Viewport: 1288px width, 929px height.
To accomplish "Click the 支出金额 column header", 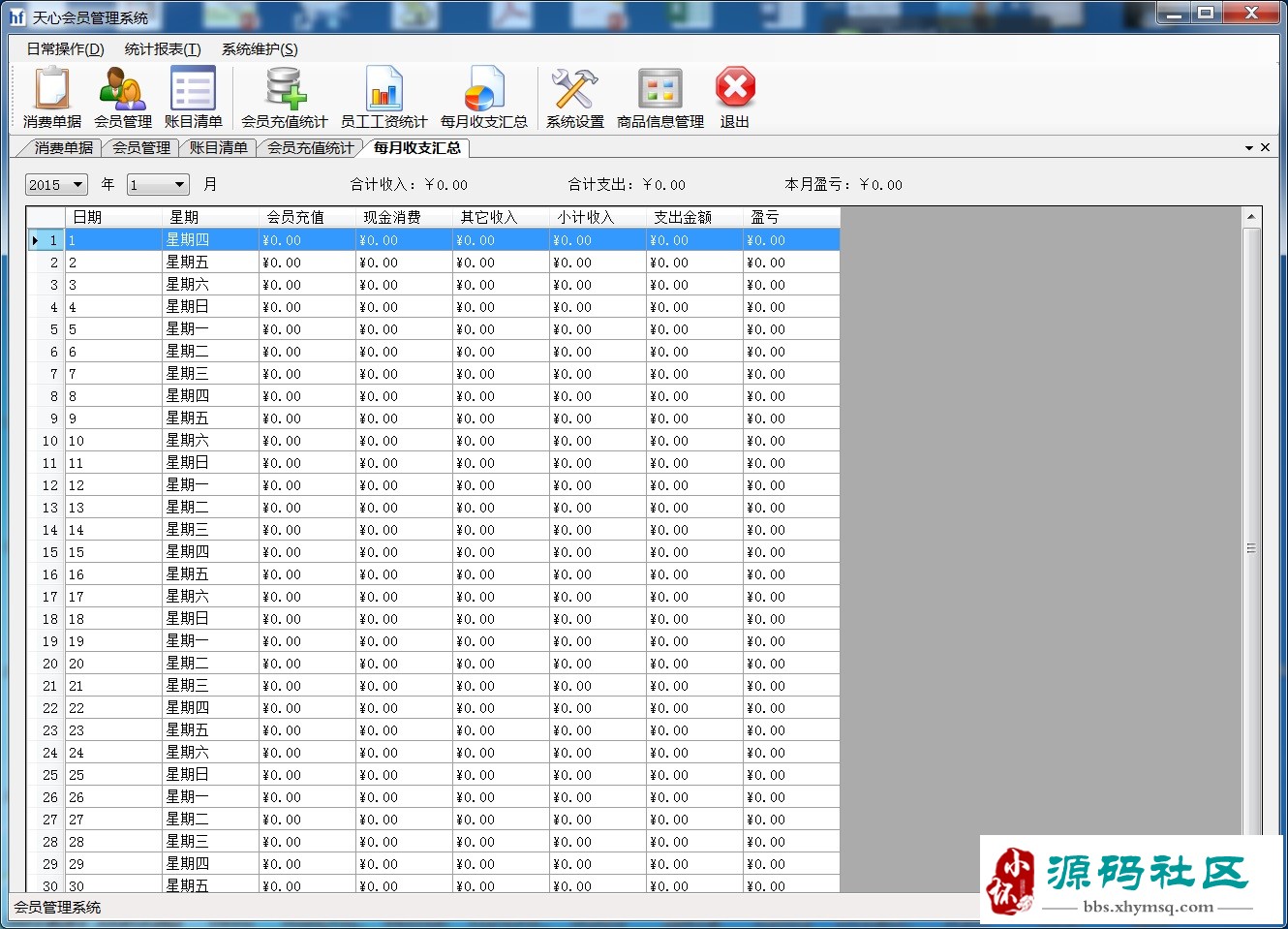I will 694,217.
